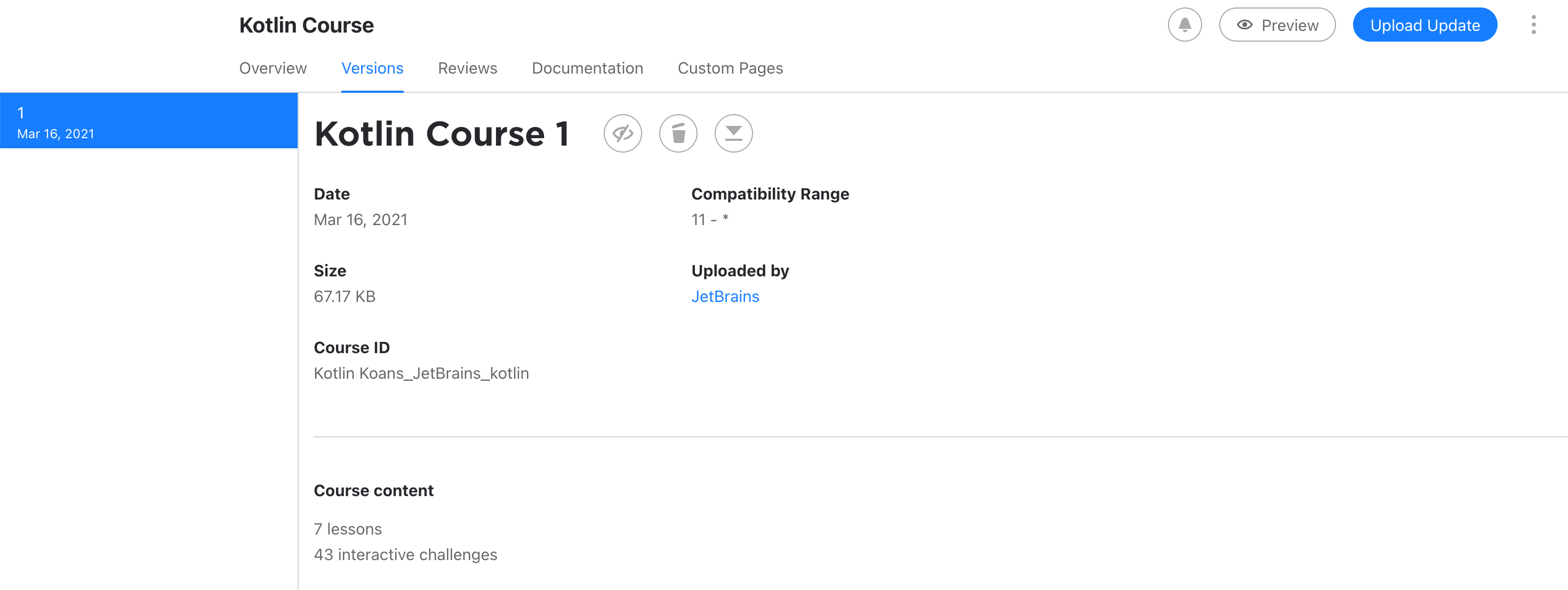Image resolution: width=1568 pixels, height=590 pixels.
Task: Hide version with crossed-eye icon
Action: [622, 133]
